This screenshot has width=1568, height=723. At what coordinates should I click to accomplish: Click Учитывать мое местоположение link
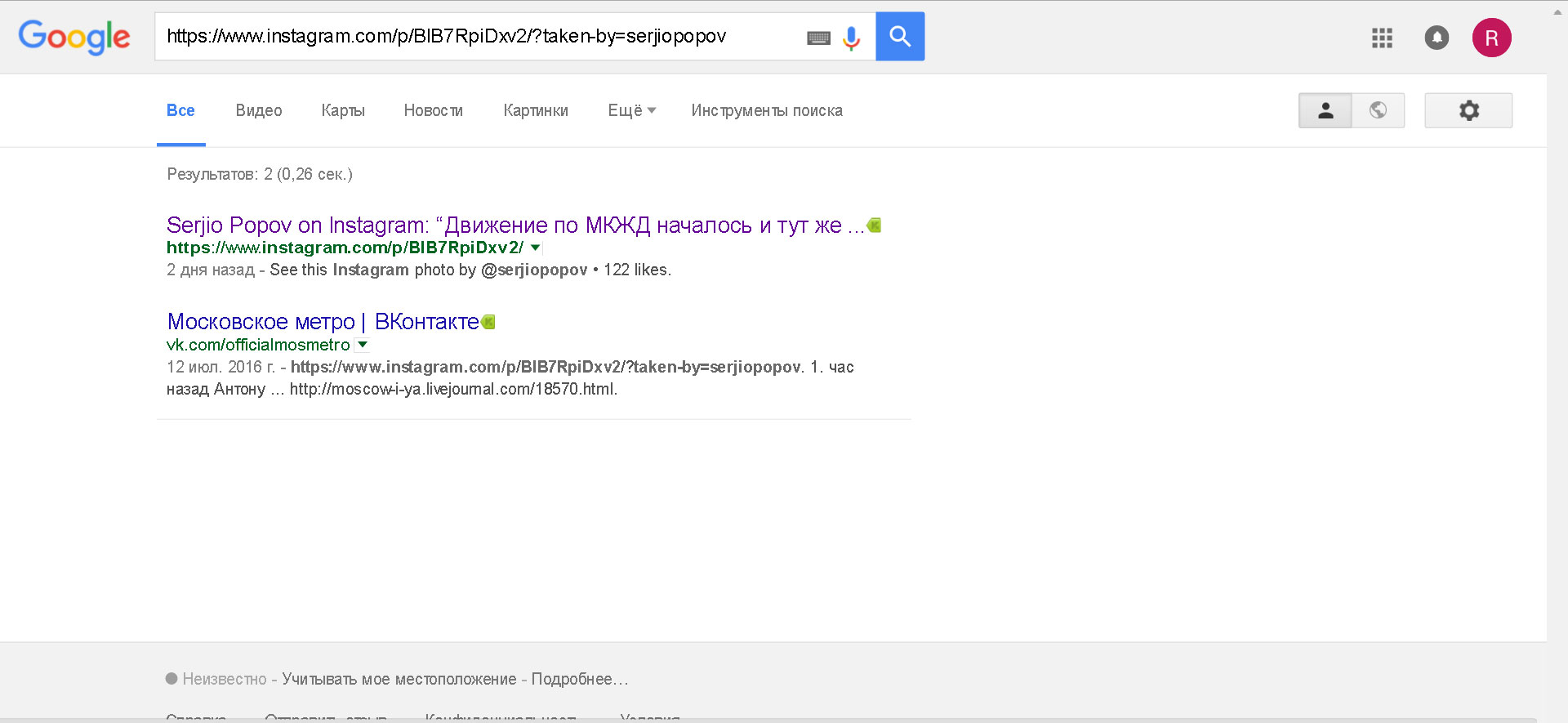399,679
